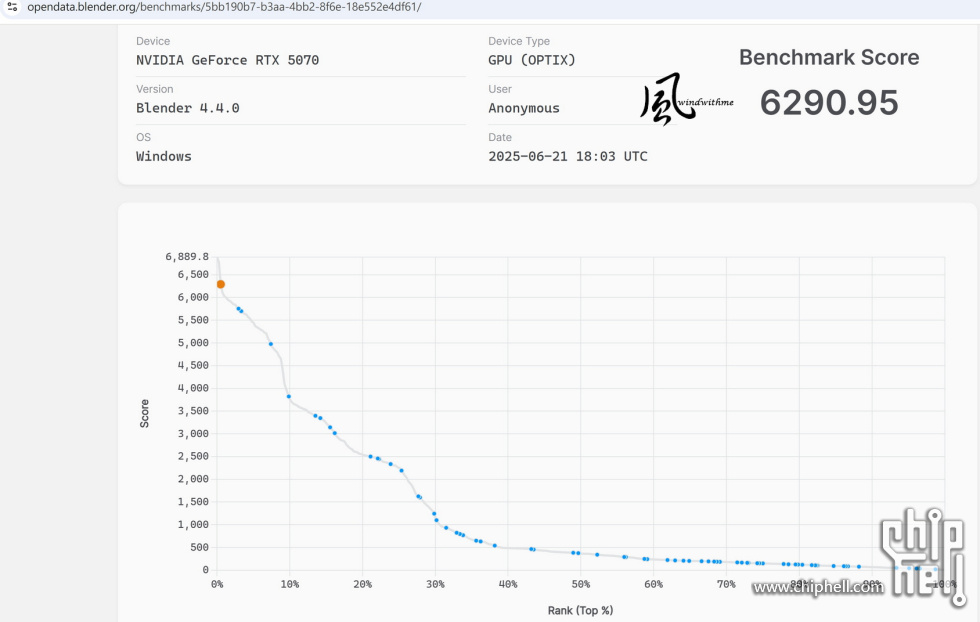
Task: Select the OS value "Windows"
Action: [x=164, y=156]
